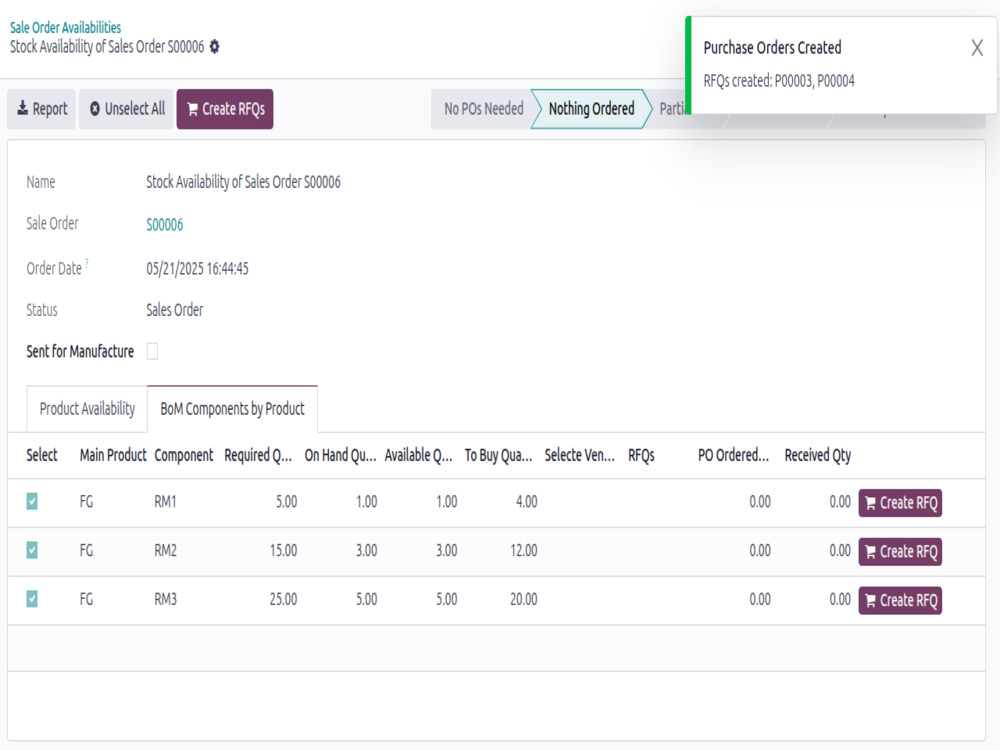Click RFQs created P00003, P00004 message
This screenshot has width=1000, height=750.
pyautogui.click(x=779, y=81)
